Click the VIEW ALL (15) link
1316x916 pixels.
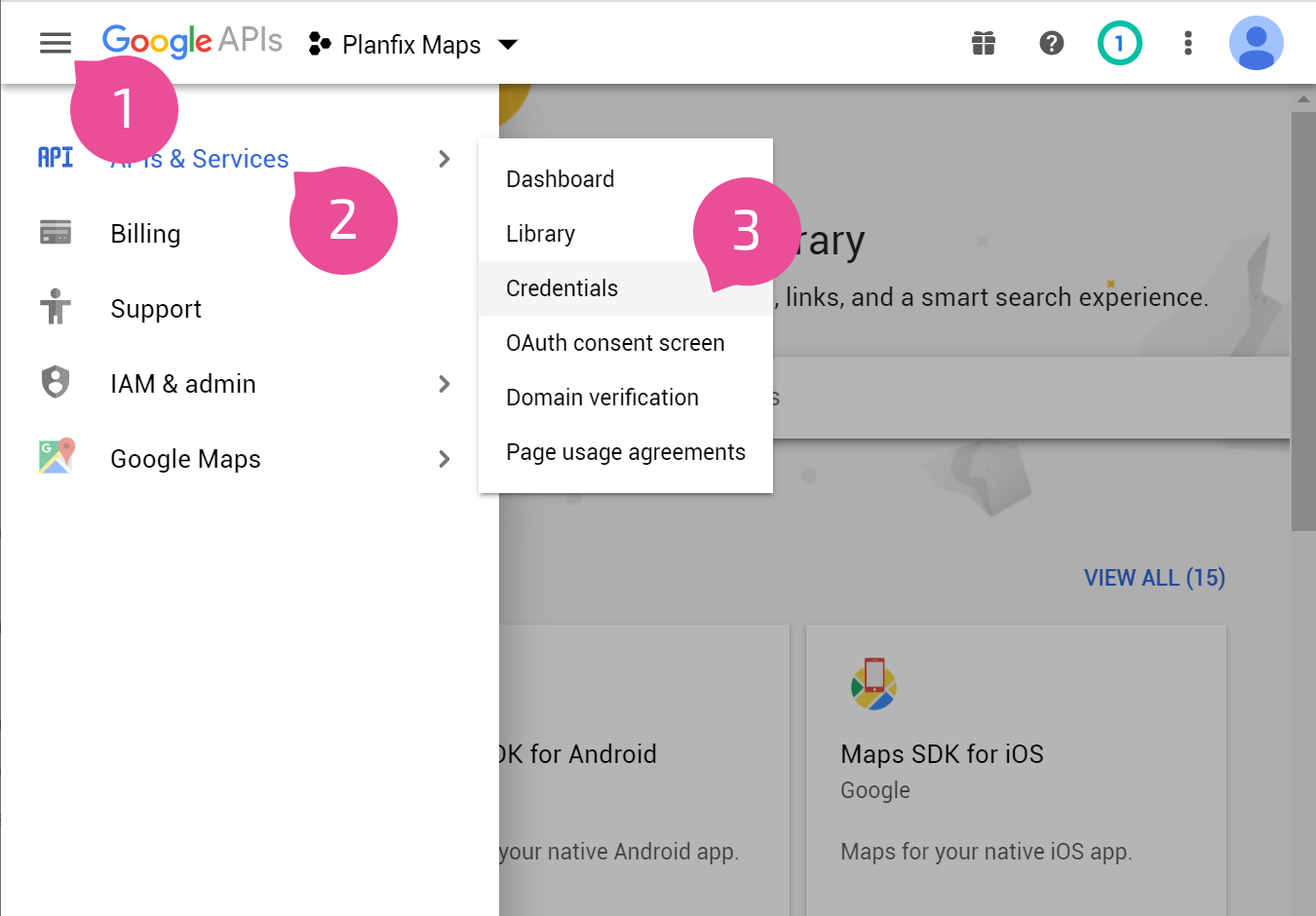(x=1154, y=578)
